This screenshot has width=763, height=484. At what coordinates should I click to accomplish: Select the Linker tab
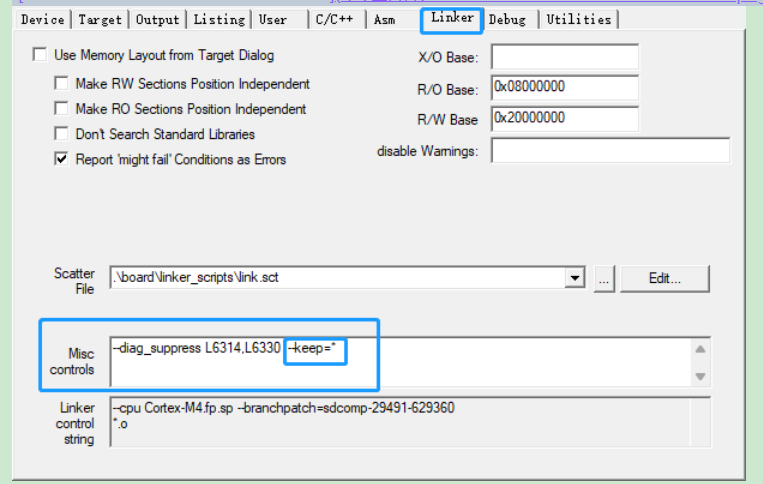pyautogui.click(x=452, y=18)
